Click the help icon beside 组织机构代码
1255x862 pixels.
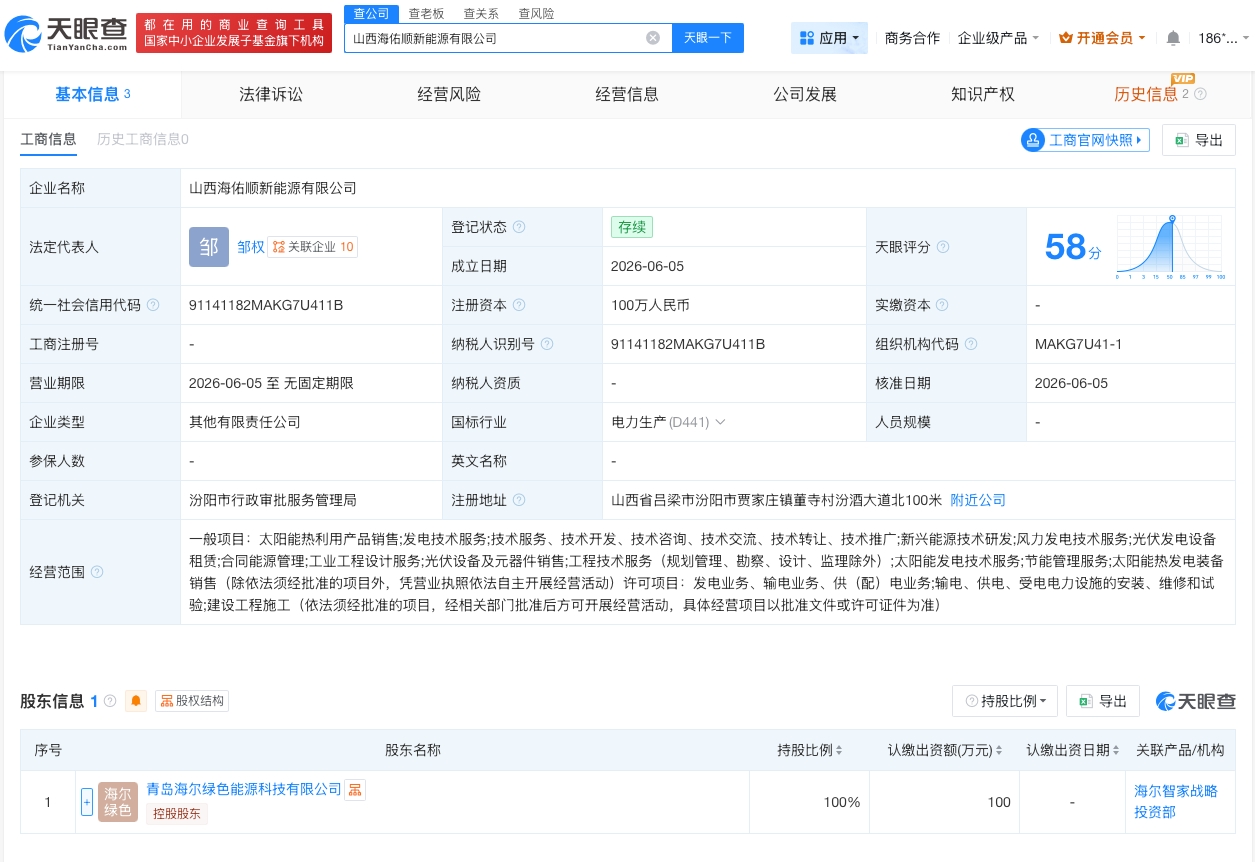click(x=971, y=344)
